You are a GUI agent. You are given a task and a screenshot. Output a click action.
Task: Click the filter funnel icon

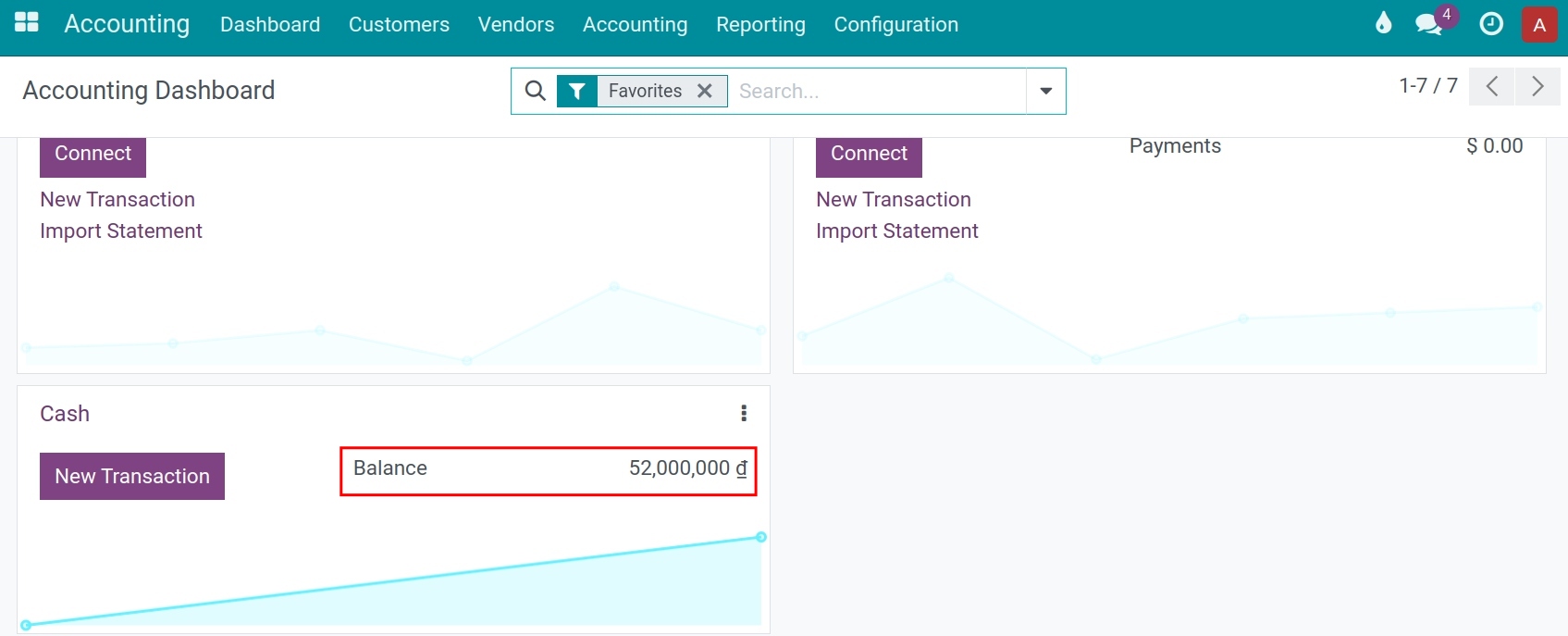click(577, 91)
